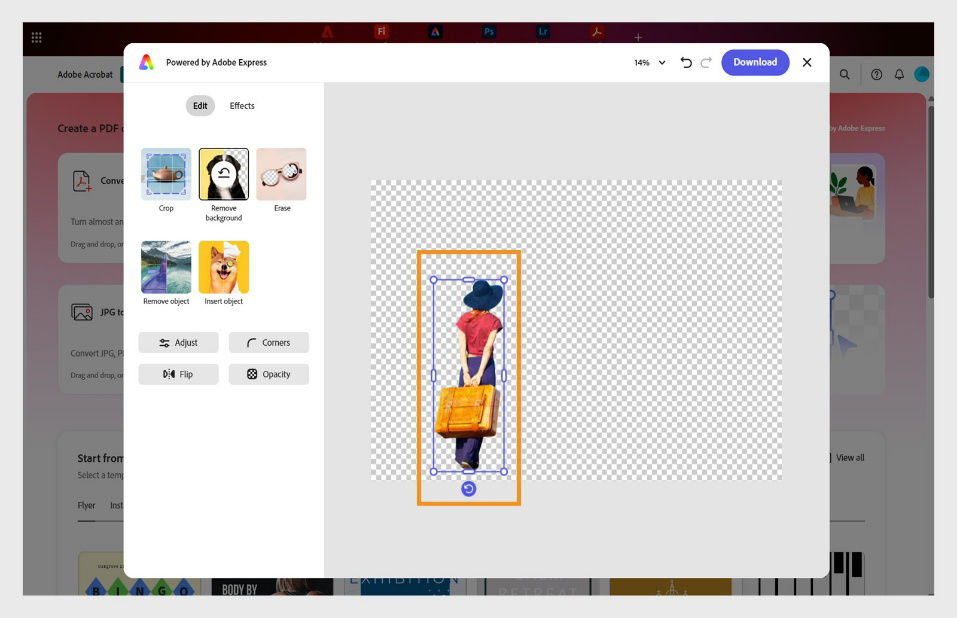Close the Adobe Express editor dialog
This screenshot has height=618, width=957.
pyautogui.click(x=807, y=62)
